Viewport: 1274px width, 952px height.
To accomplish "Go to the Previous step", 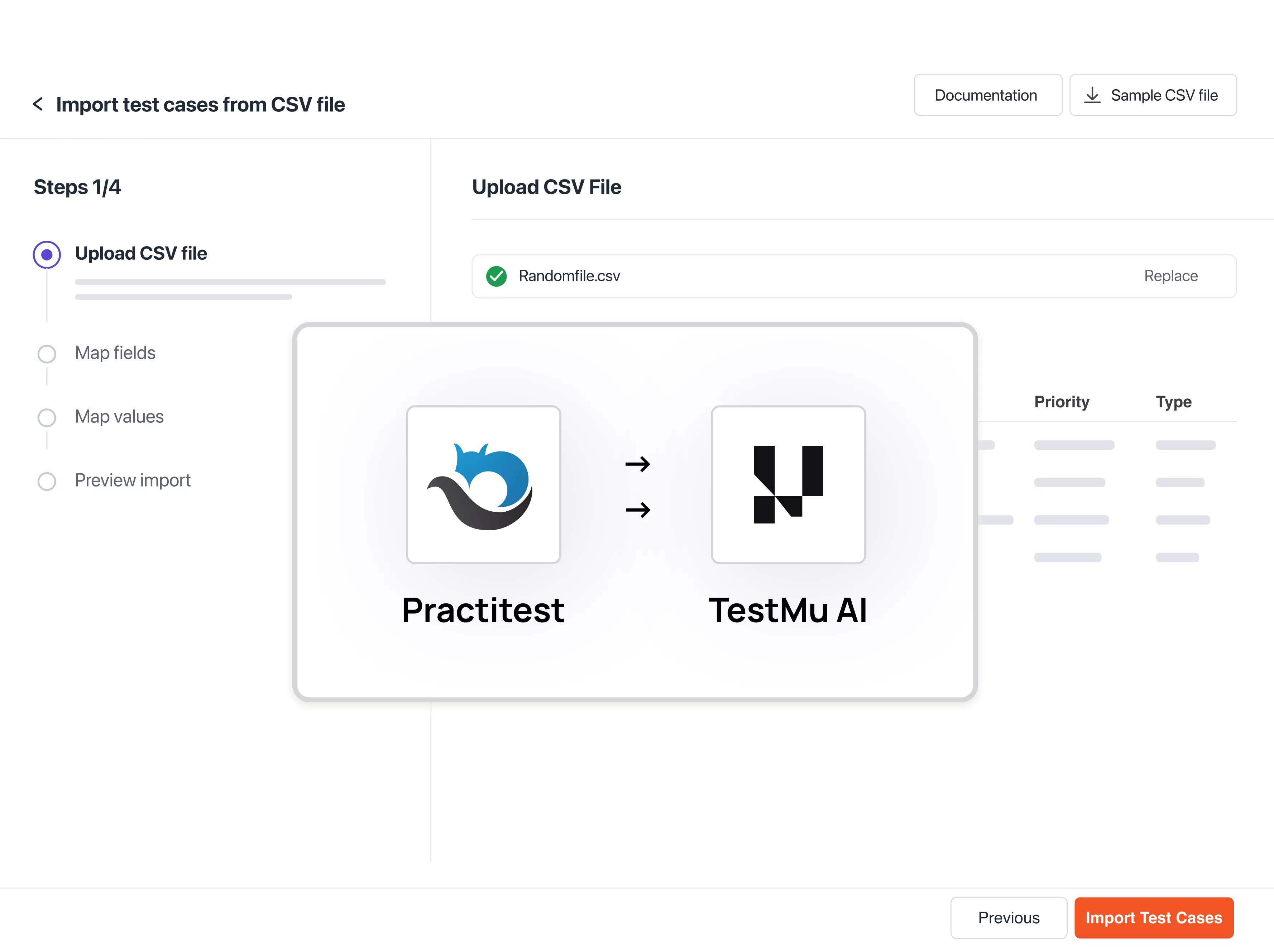I will pyautogui.click(x=1009, y=918).
